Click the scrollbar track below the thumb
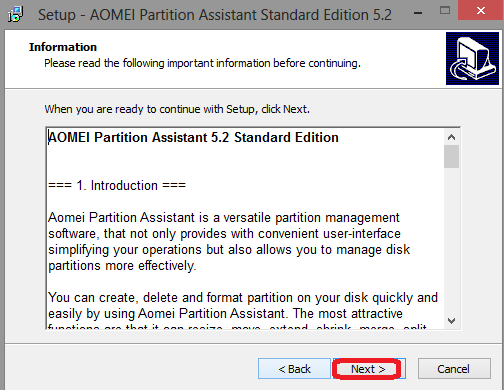Image resolution: width=504 pixels, height=390 pixels. coord(452,241)
